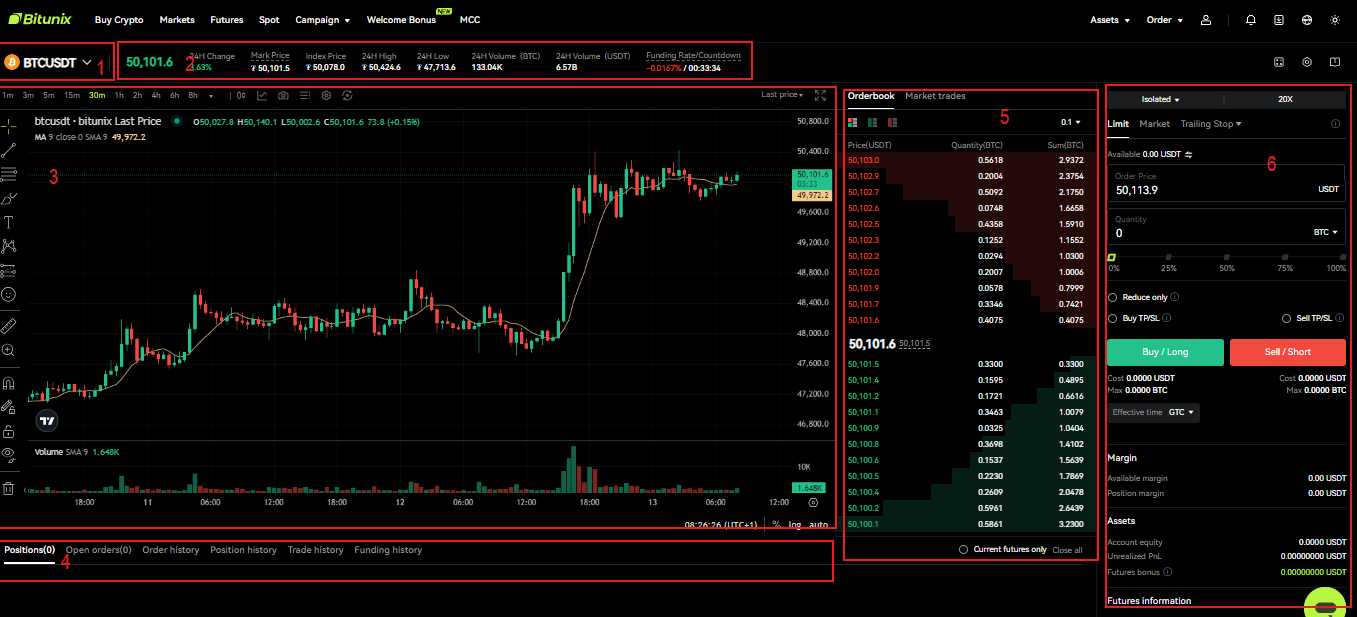The height and width of the screenshot is (617, 1357).
Task: Click the Sell / Short button
Action: click(1288, 352)
